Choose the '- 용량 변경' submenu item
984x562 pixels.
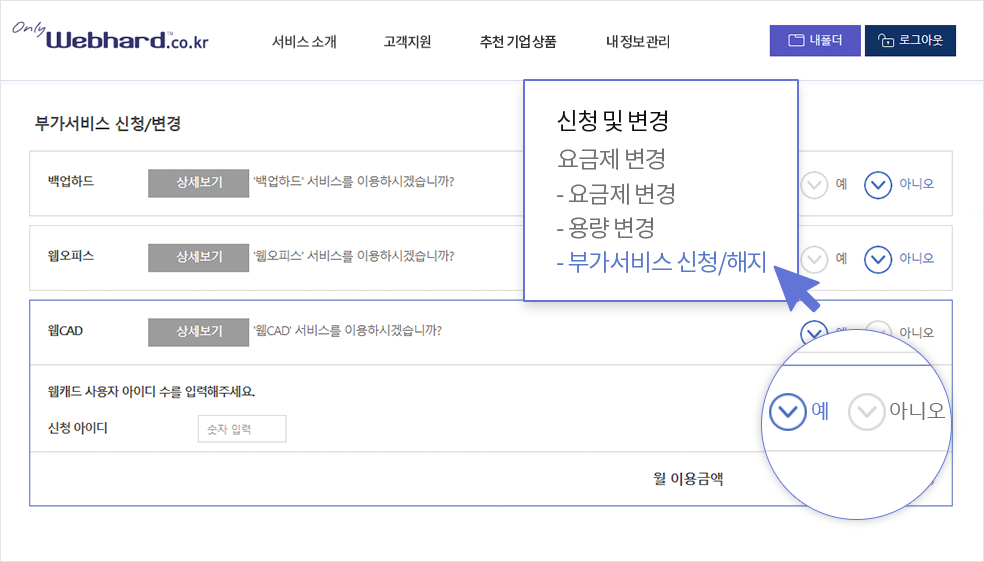pyautogui.click(x=606, y=228)
